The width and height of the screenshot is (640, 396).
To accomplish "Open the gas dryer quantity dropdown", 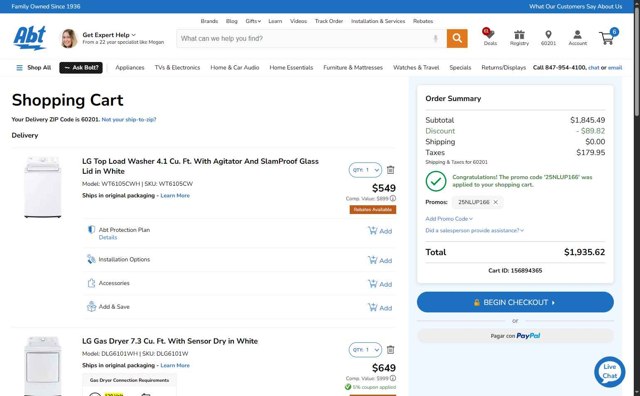I will [x=365, y=350].
